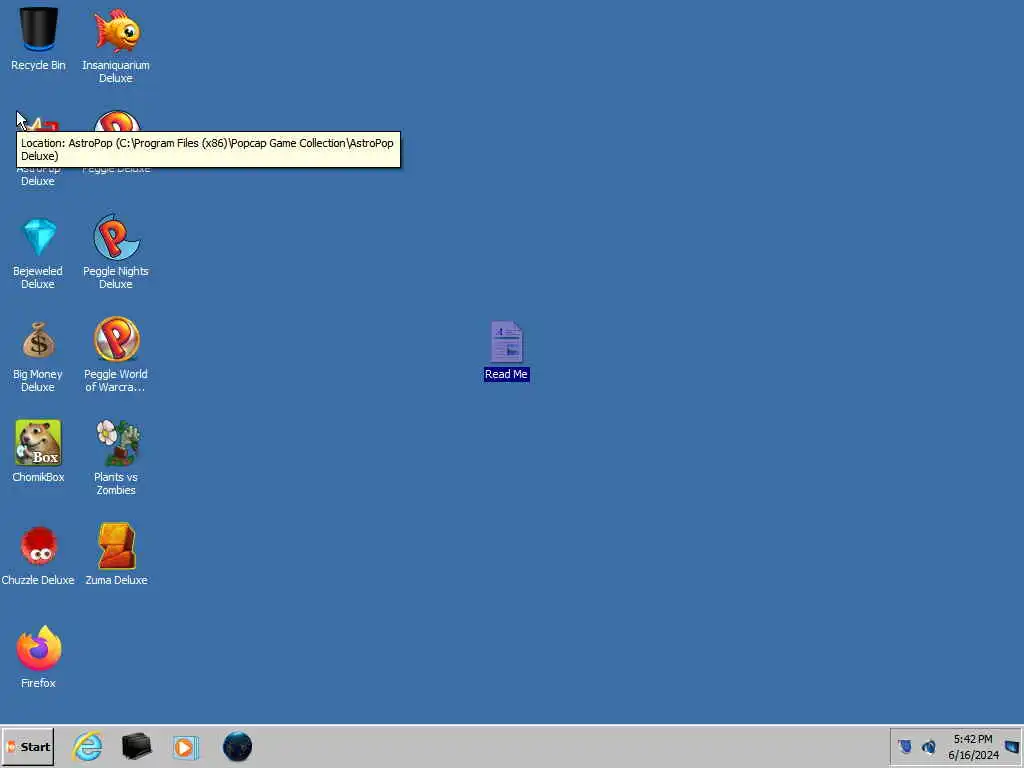This screenshot has width=1024, height=768.
Task: Click the 'Plants vs Zombies' label
Action: 116,483
